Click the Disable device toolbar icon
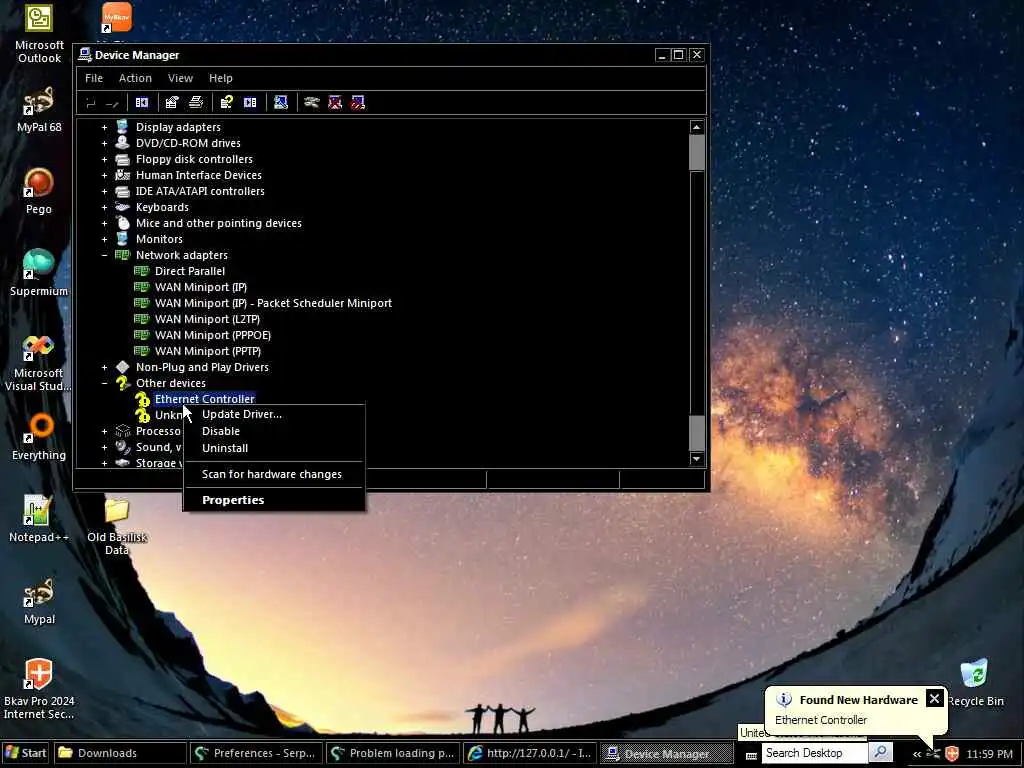Image resolution: width=1024 pixels, height=768 pixels. tap(358, 103)
